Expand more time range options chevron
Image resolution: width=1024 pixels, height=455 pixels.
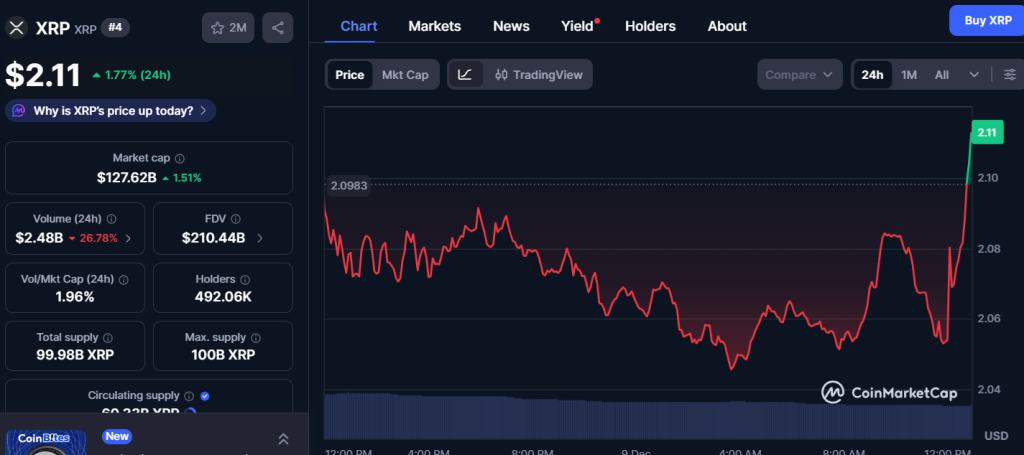974,75
